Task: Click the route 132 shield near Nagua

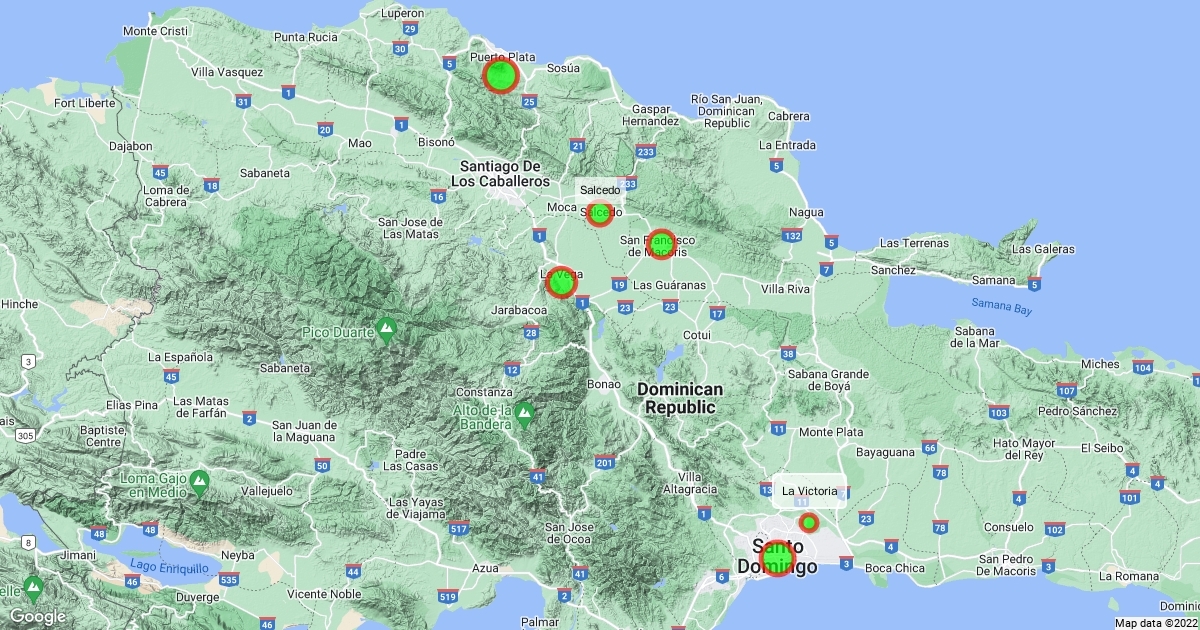Action: [x=792, y=236]
